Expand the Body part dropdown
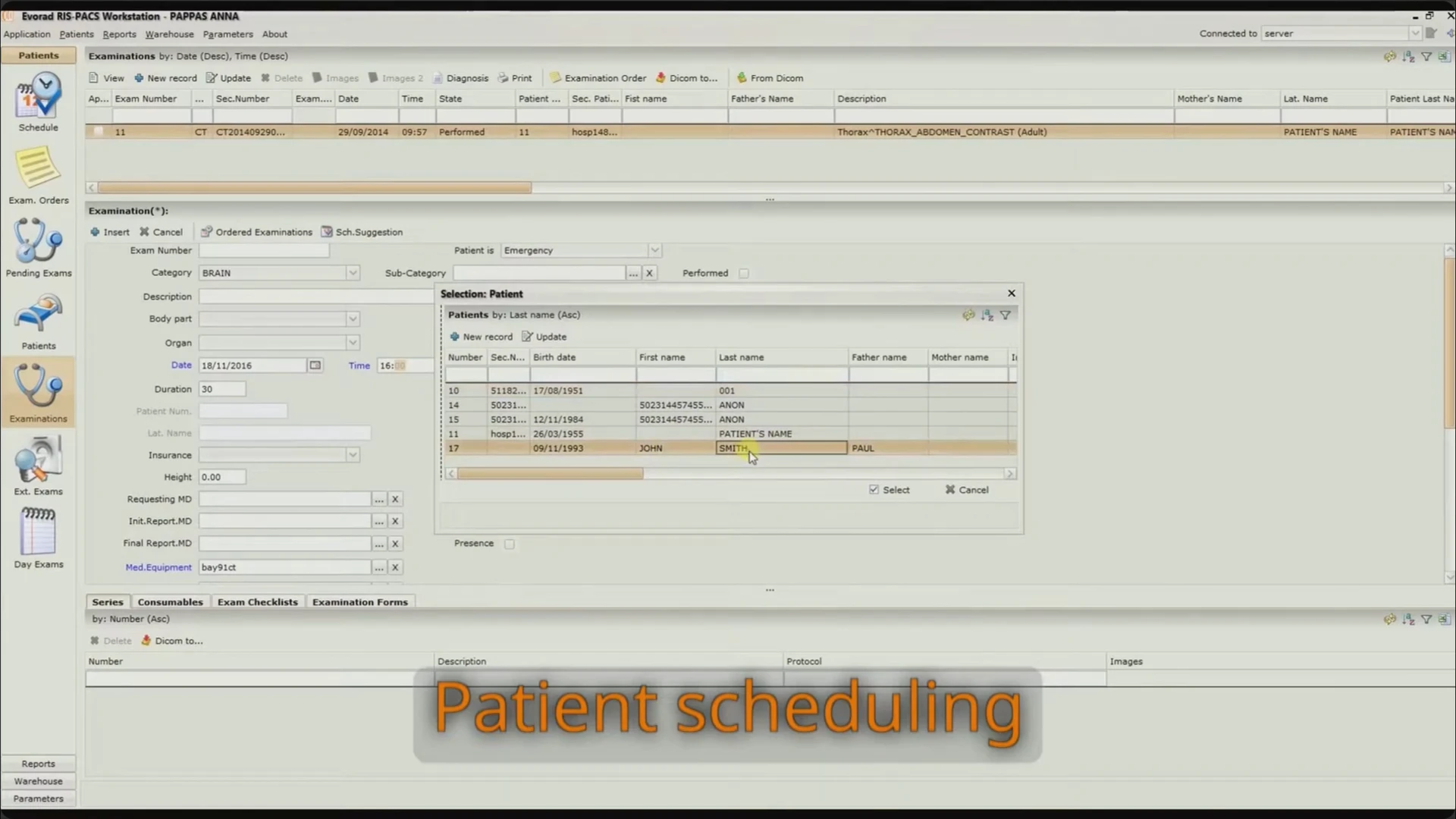Screen dimensions: 1456x819 coord(353,319)
